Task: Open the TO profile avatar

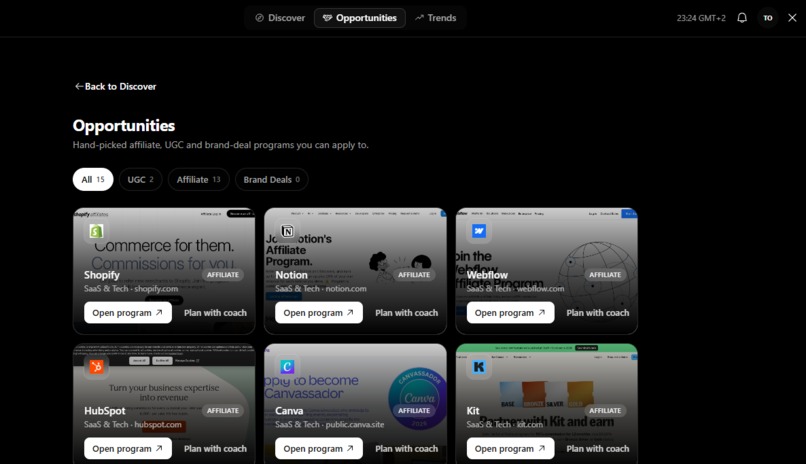Action: pyautogui.click(x=767, y=18)
